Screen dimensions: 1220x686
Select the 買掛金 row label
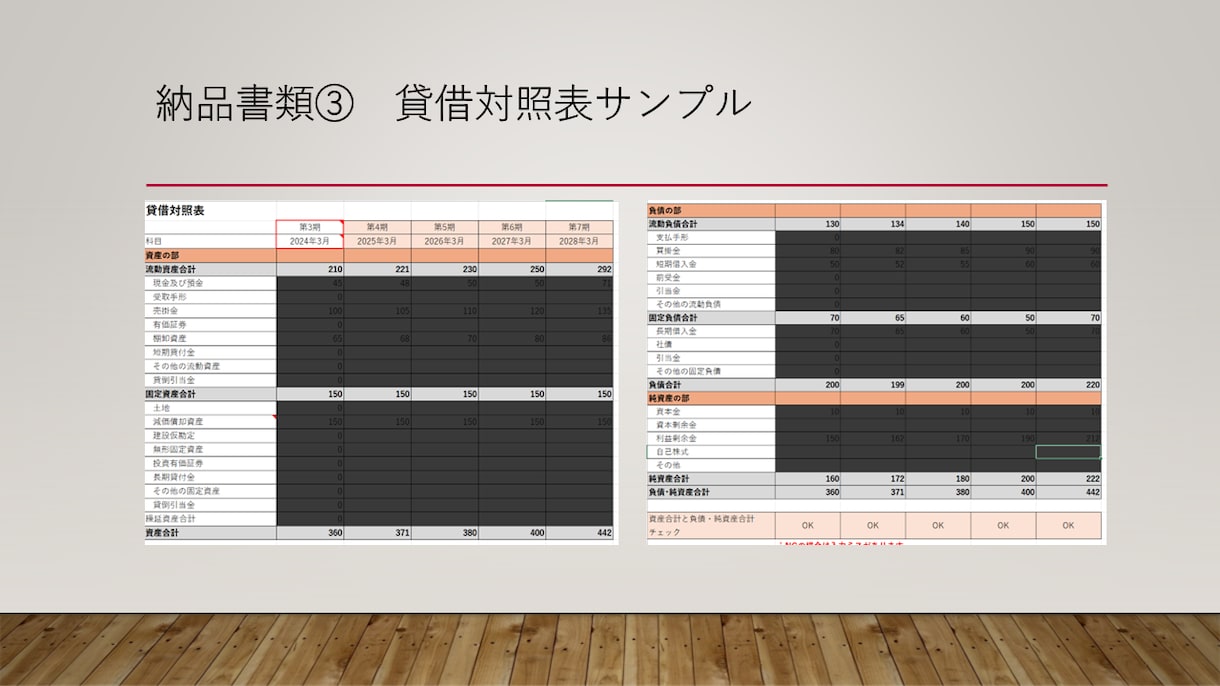[x=711, y=251]
